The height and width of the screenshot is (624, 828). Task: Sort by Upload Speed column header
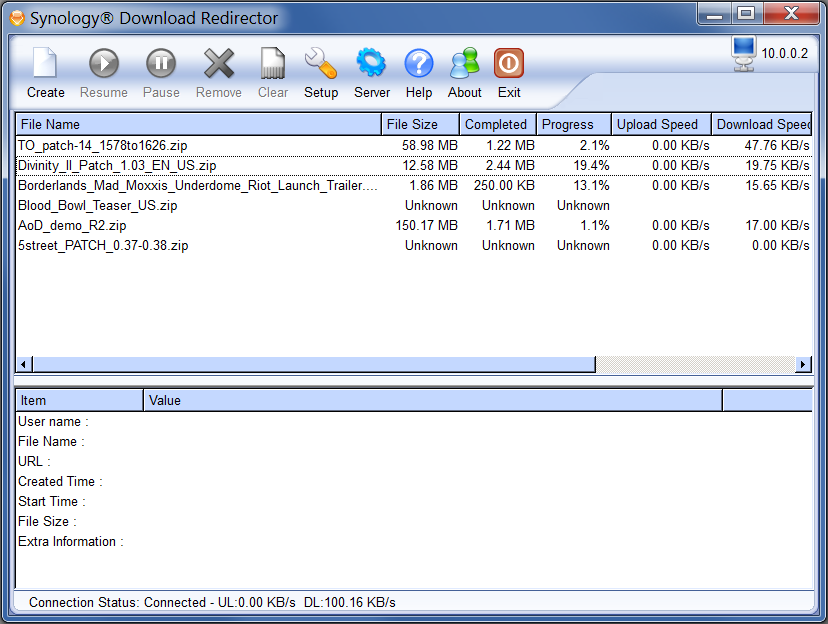661,124
